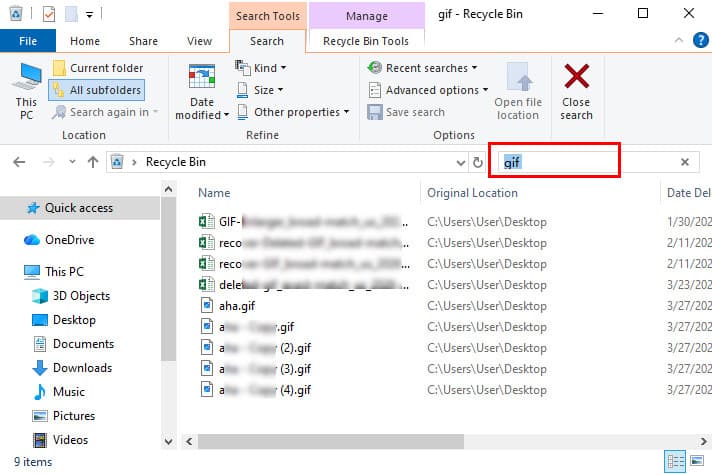Click the horizontal scrollbar thumb

(331, 441)
